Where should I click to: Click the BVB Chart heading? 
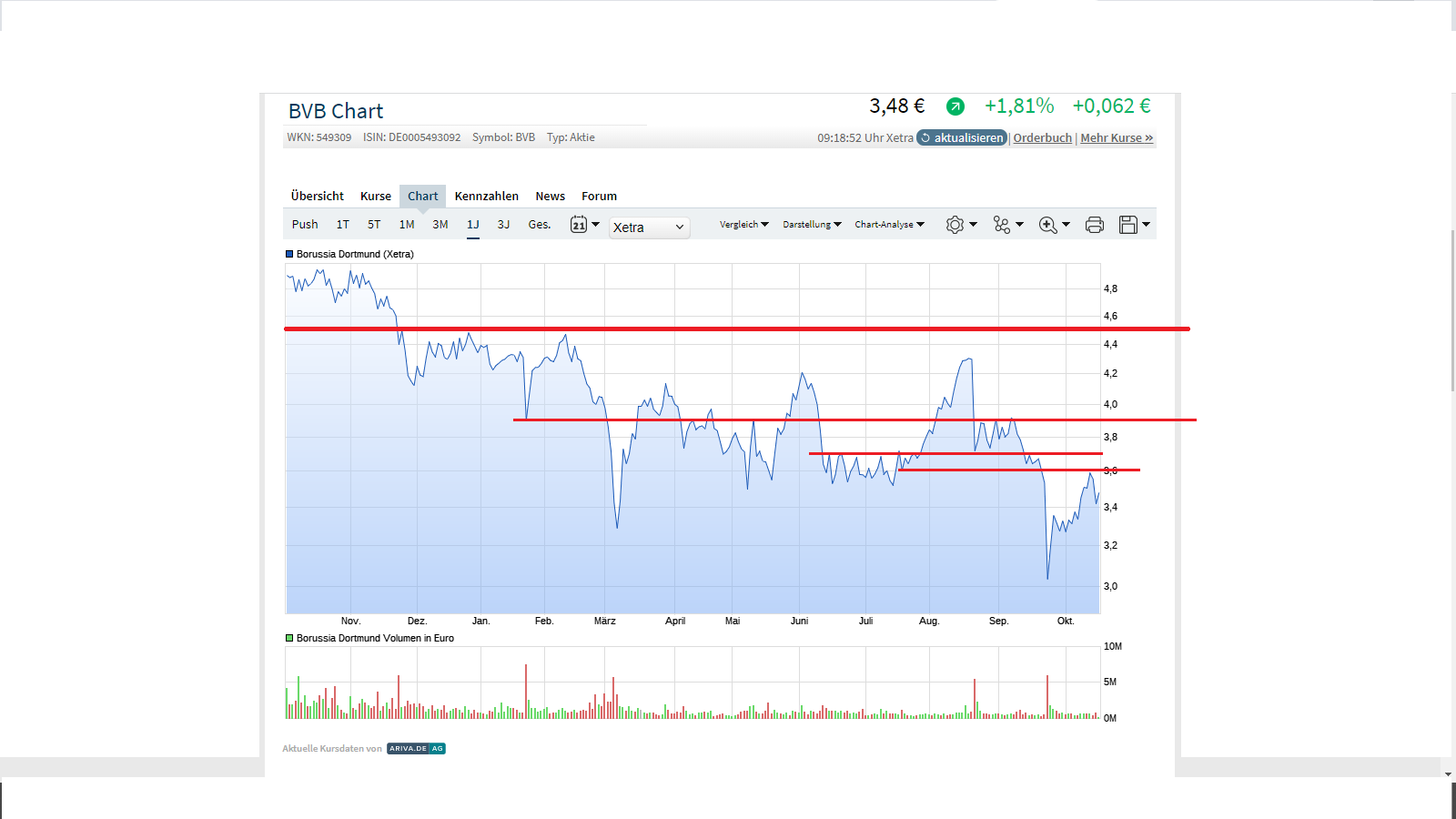[x=336, y=111]
